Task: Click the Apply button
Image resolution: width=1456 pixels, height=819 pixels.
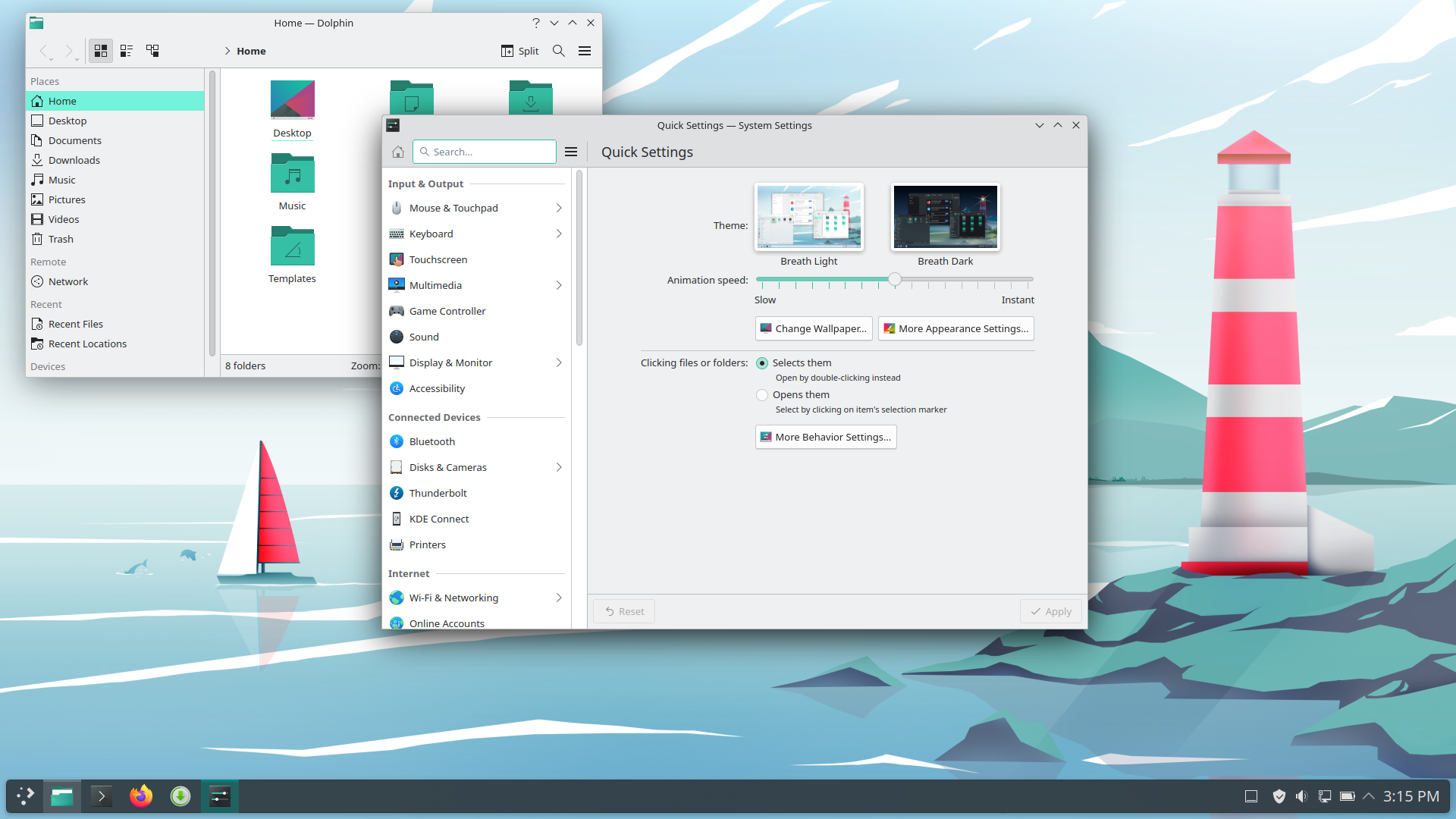Action: 1051,611
